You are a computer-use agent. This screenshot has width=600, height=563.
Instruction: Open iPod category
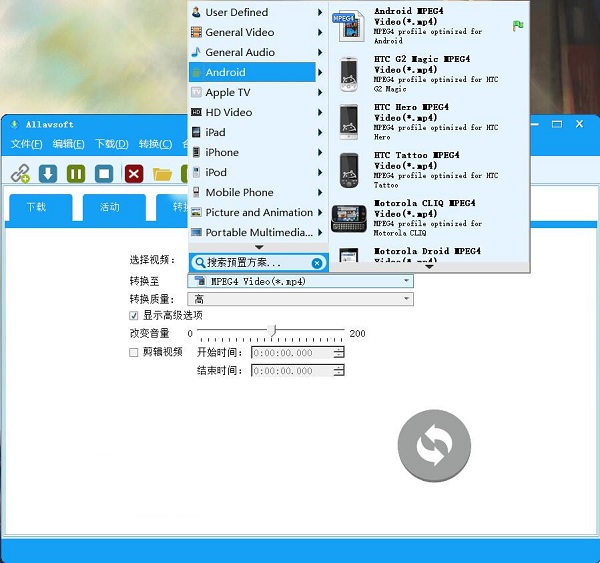pyautogui.click(x=257, y=172)
